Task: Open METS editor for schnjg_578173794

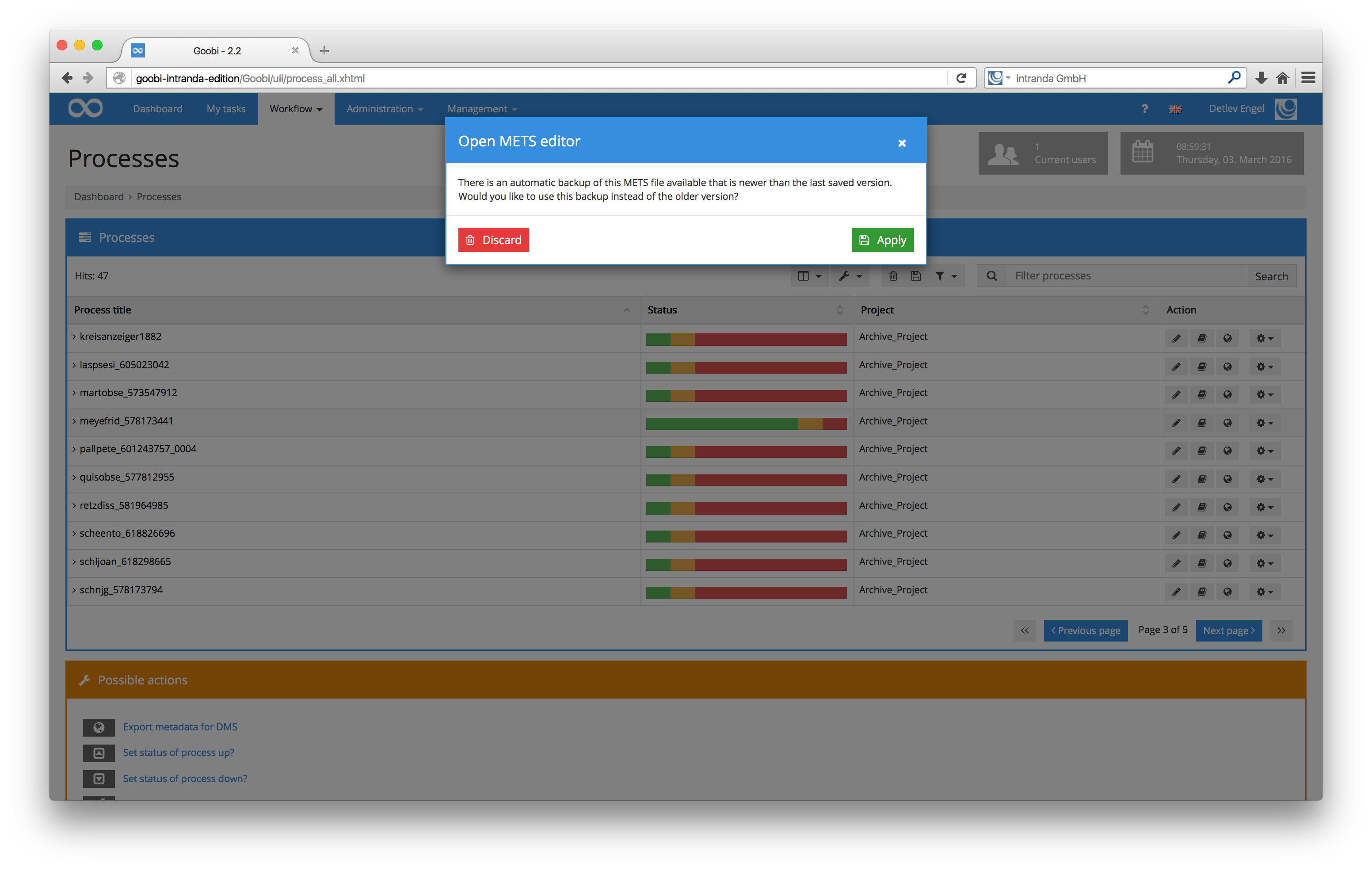Action: click(1202, 592)
